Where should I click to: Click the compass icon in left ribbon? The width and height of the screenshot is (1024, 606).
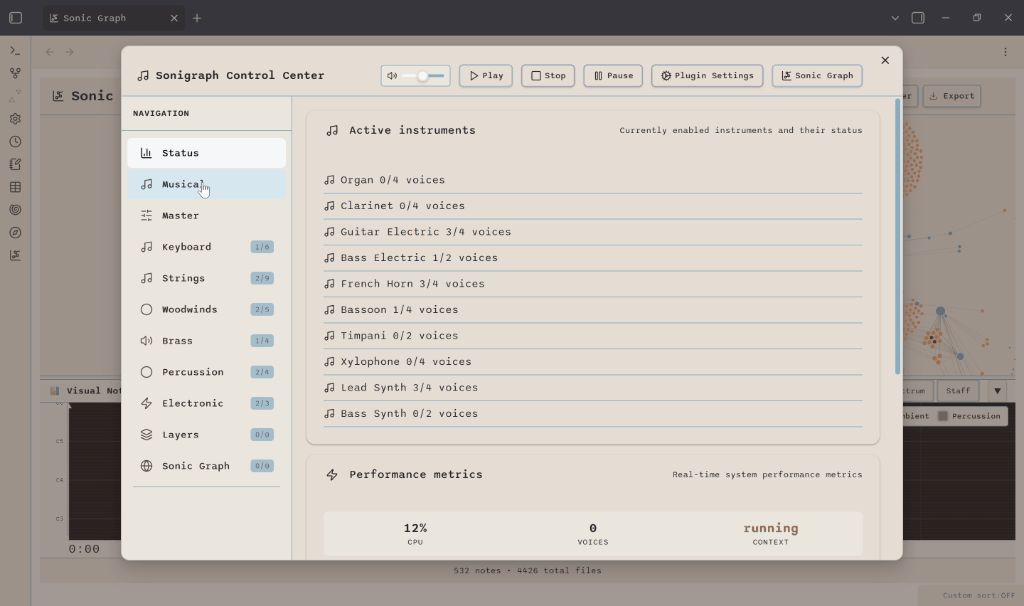pyautogui.click(x=15, y=232)
